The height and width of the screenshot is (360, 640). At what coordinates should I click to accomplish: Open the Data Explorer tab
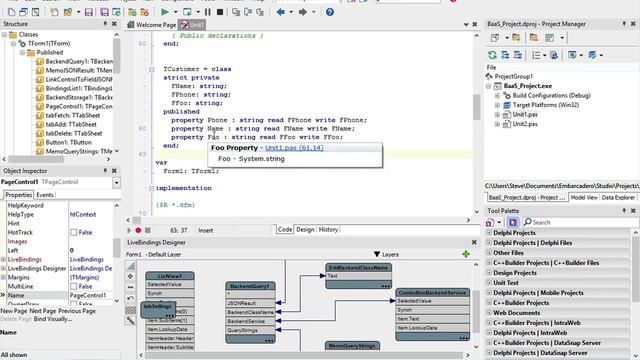coord(618,197)
